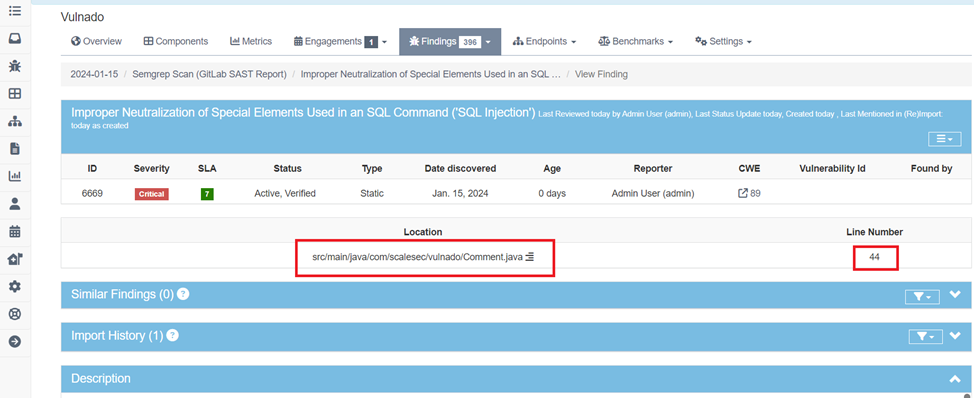Open the Metrics tab
The image size is (974, 398).
coord(251,41)
